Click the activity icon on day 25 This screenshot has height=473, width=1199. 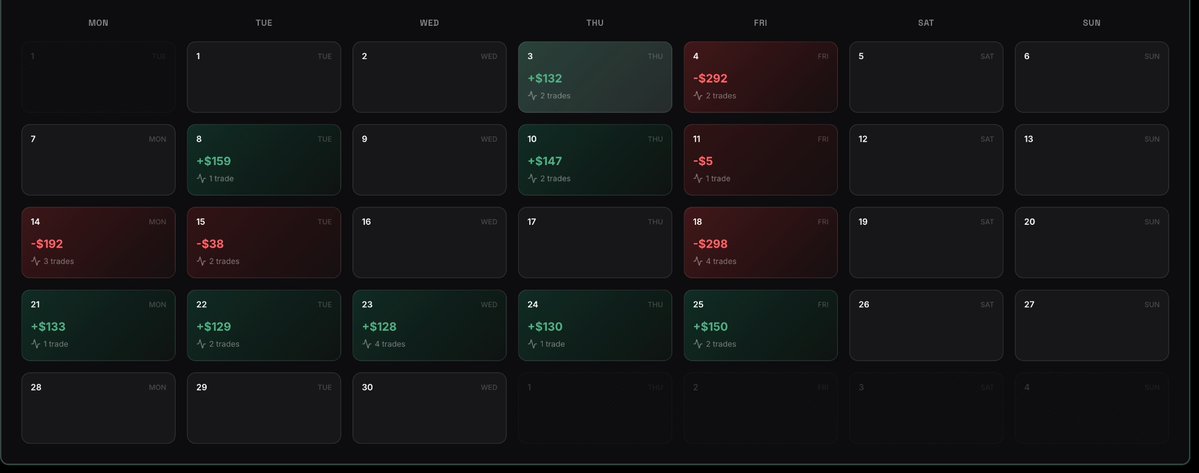tap(697, 344)
